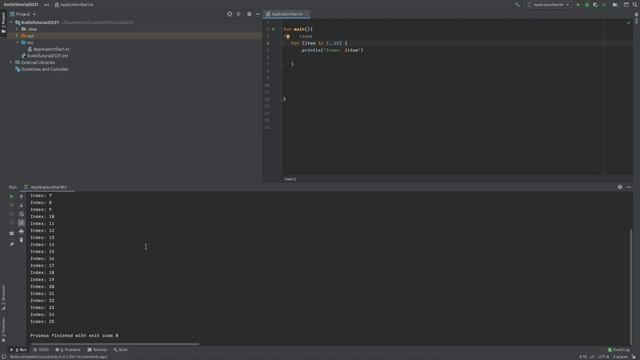Expand all icon in Project panel header

[x=238, y=14]
